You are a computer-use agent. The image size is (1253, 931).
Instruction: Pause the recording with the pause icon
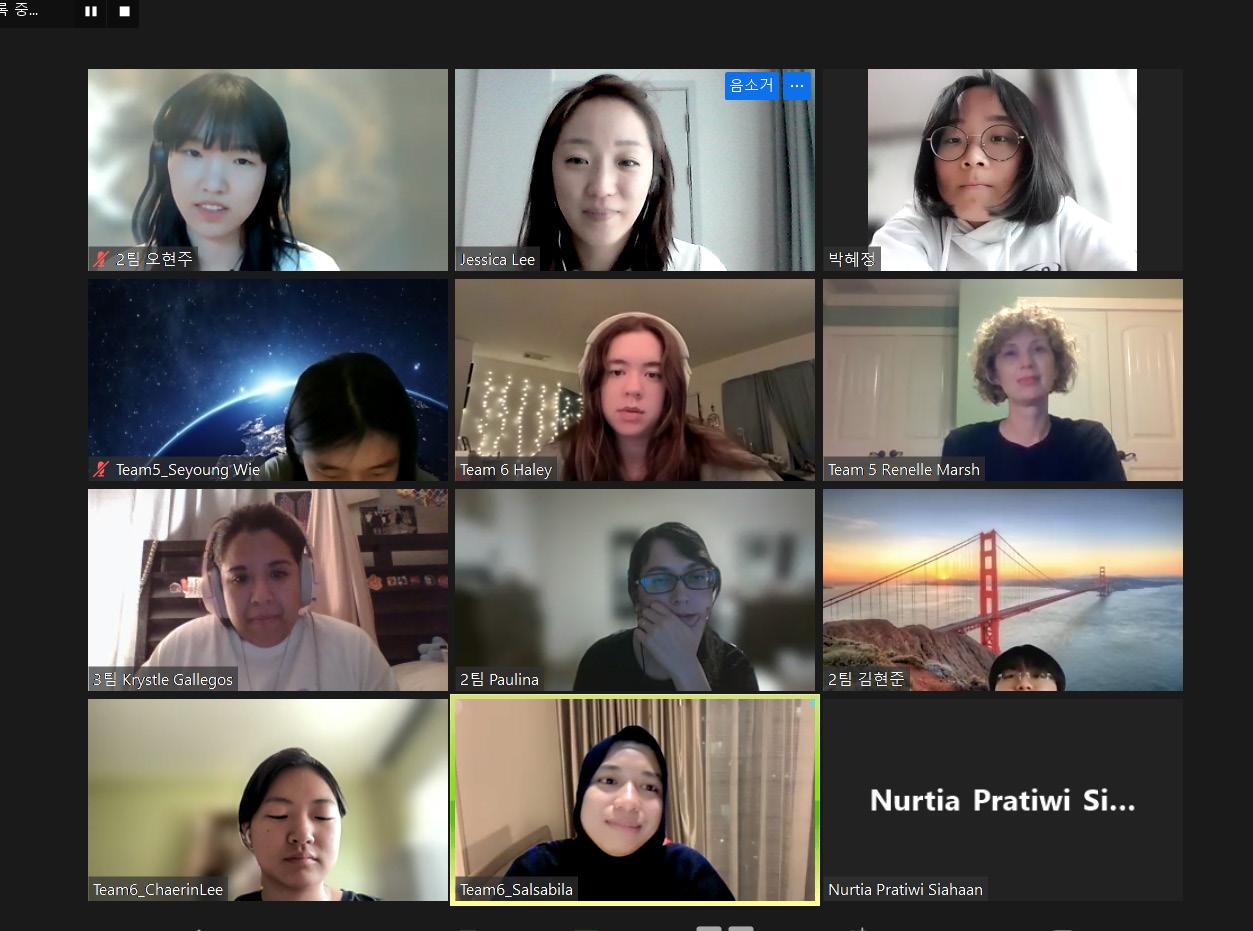point(91,12)
